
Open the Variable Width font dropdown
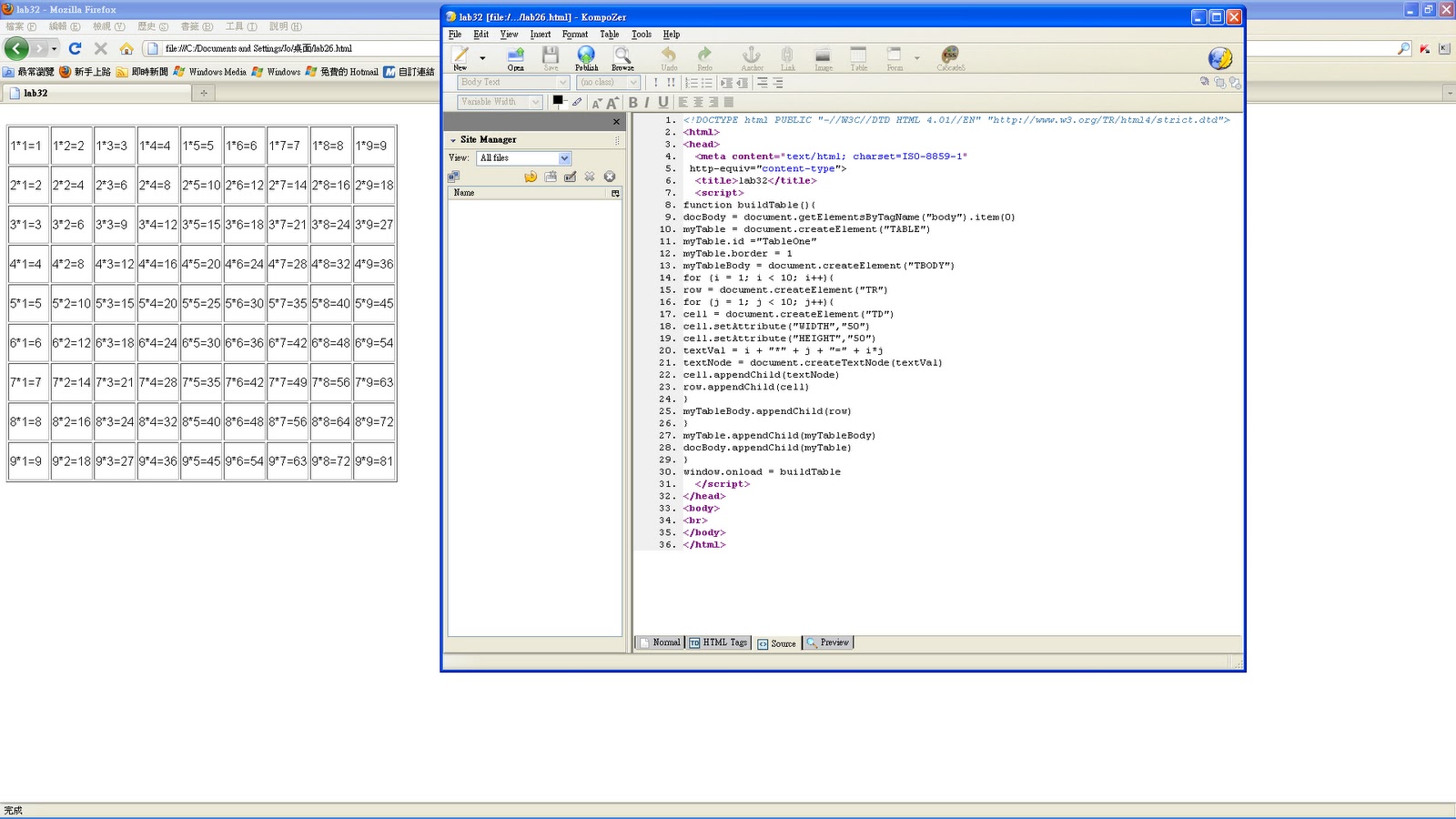tap(500, 102)
